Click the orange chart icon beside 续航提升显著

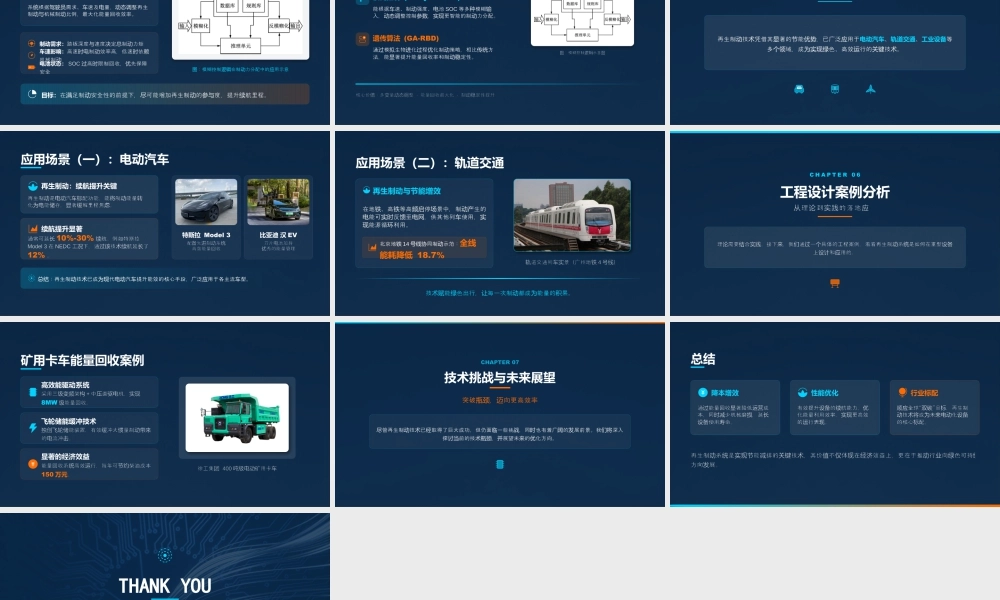[33, 228]
